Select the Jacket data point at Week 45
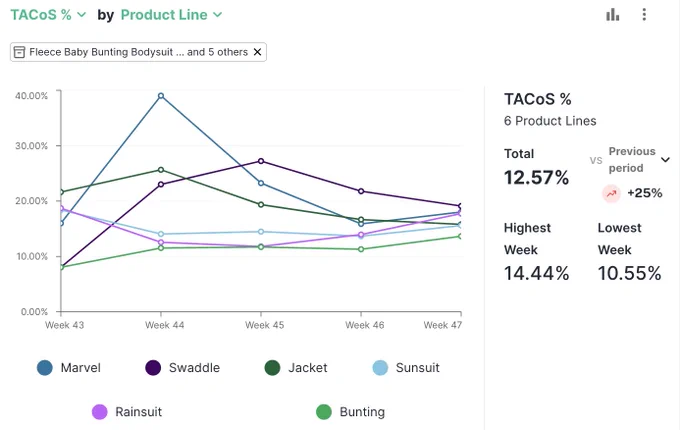 coord(261,205)
